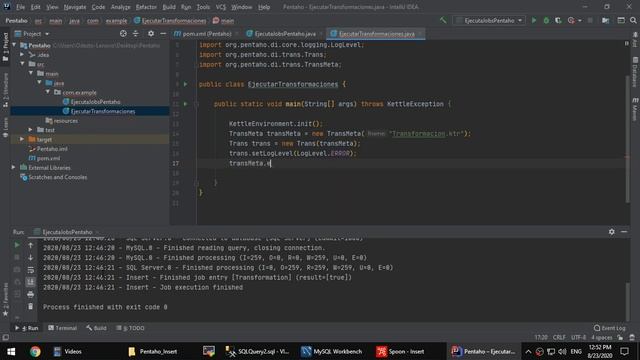
Task: Click the UTF-8 encoding in the status bar
Action: pyautogui.click(x=578, y=338)
